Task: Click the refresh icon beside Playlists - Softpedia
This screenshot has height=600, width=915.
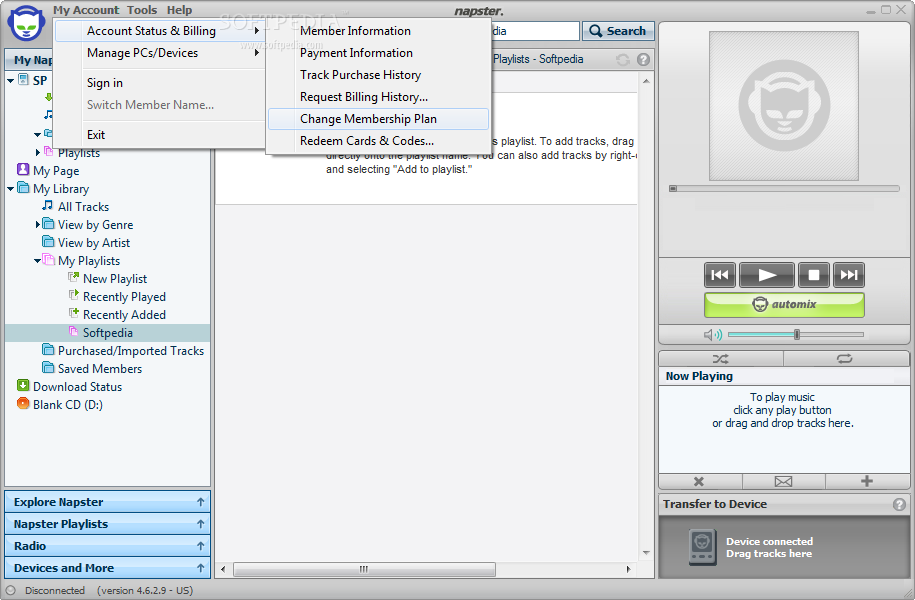Action: pos(623,60)
